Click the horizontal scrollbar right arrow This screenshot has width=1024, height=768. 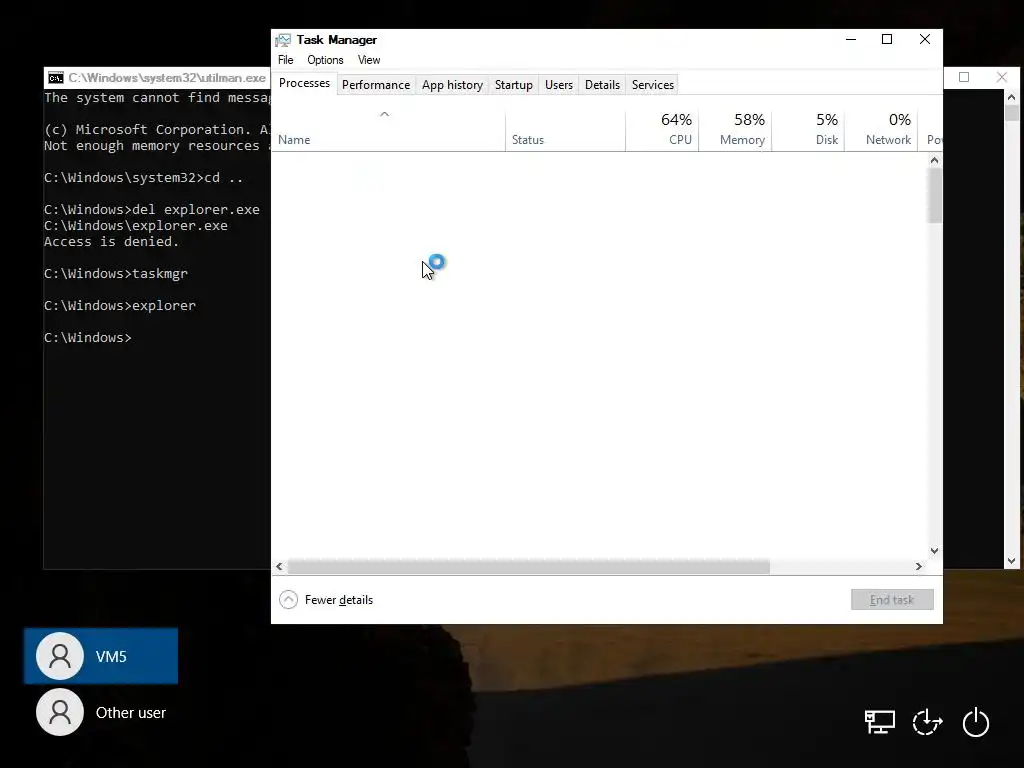pos(919,566)
